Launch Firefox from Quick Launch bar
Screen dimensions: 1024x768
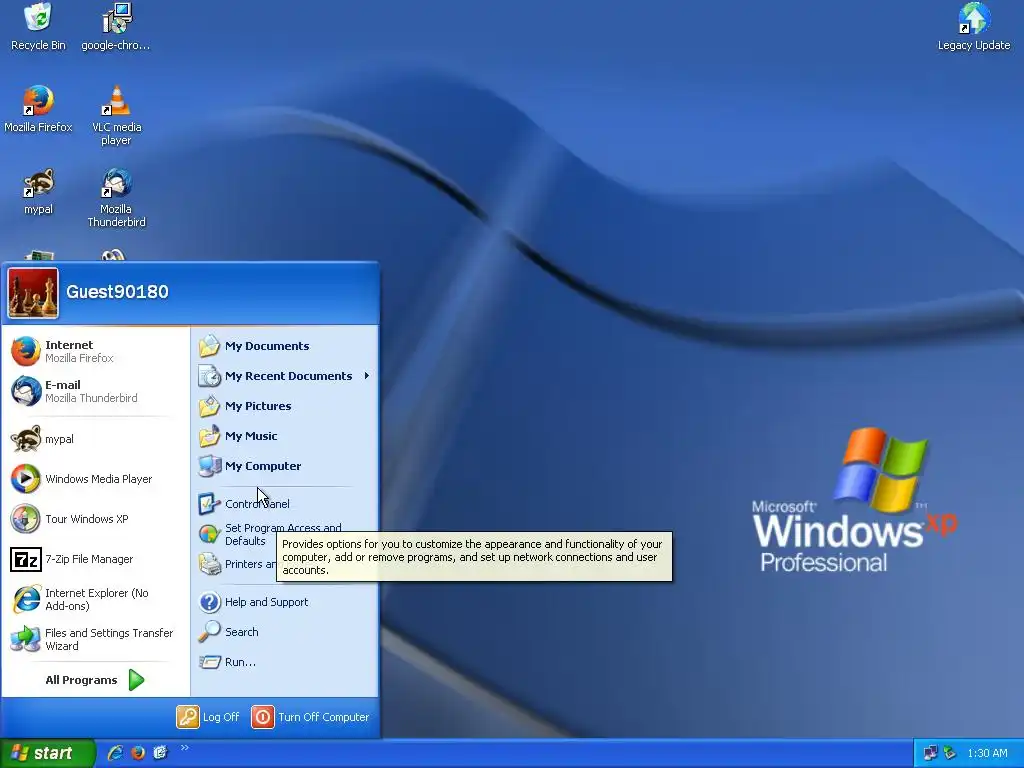click(x=138, y=753)
